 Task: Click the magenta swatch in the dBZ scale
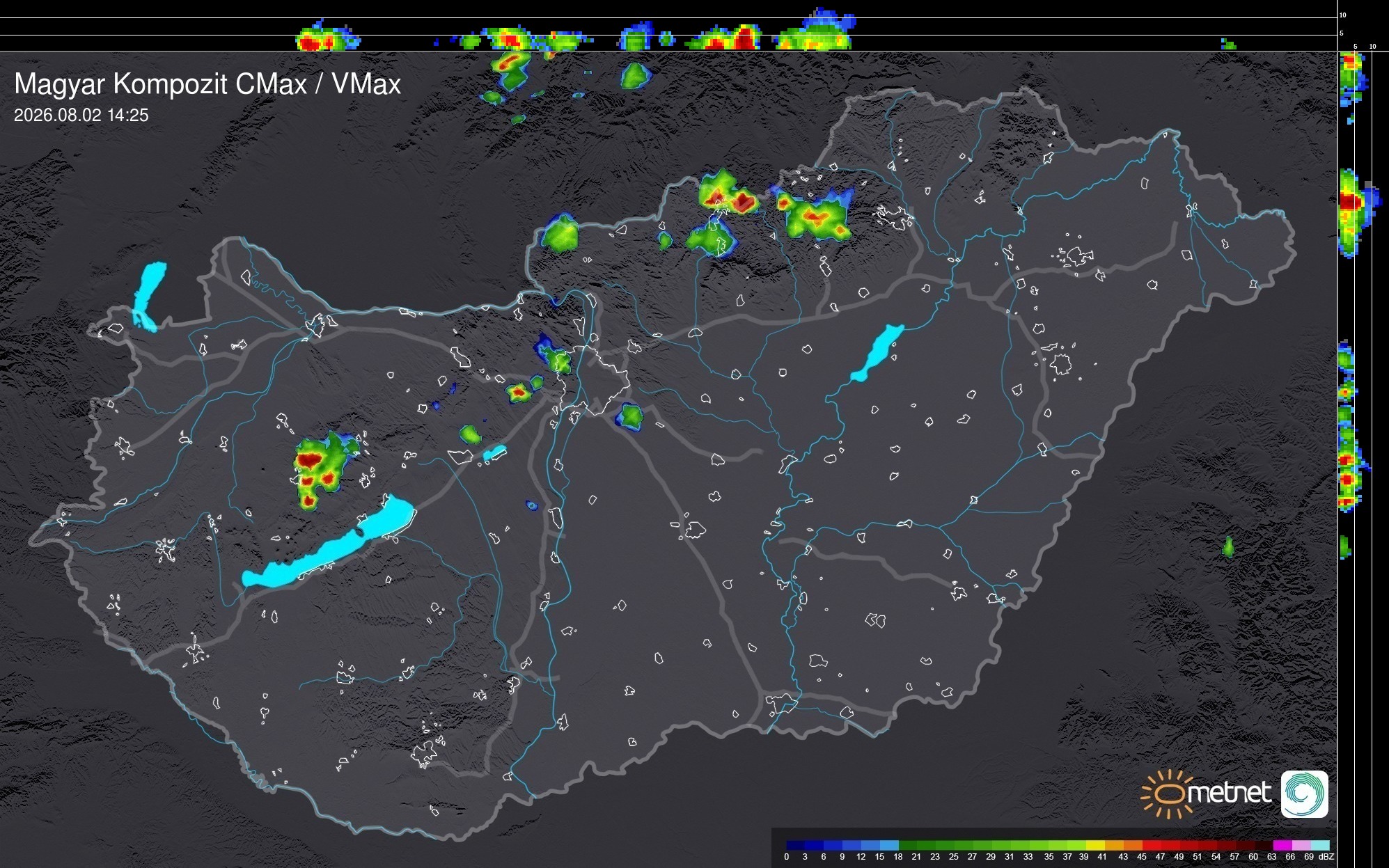[1282, 845]
